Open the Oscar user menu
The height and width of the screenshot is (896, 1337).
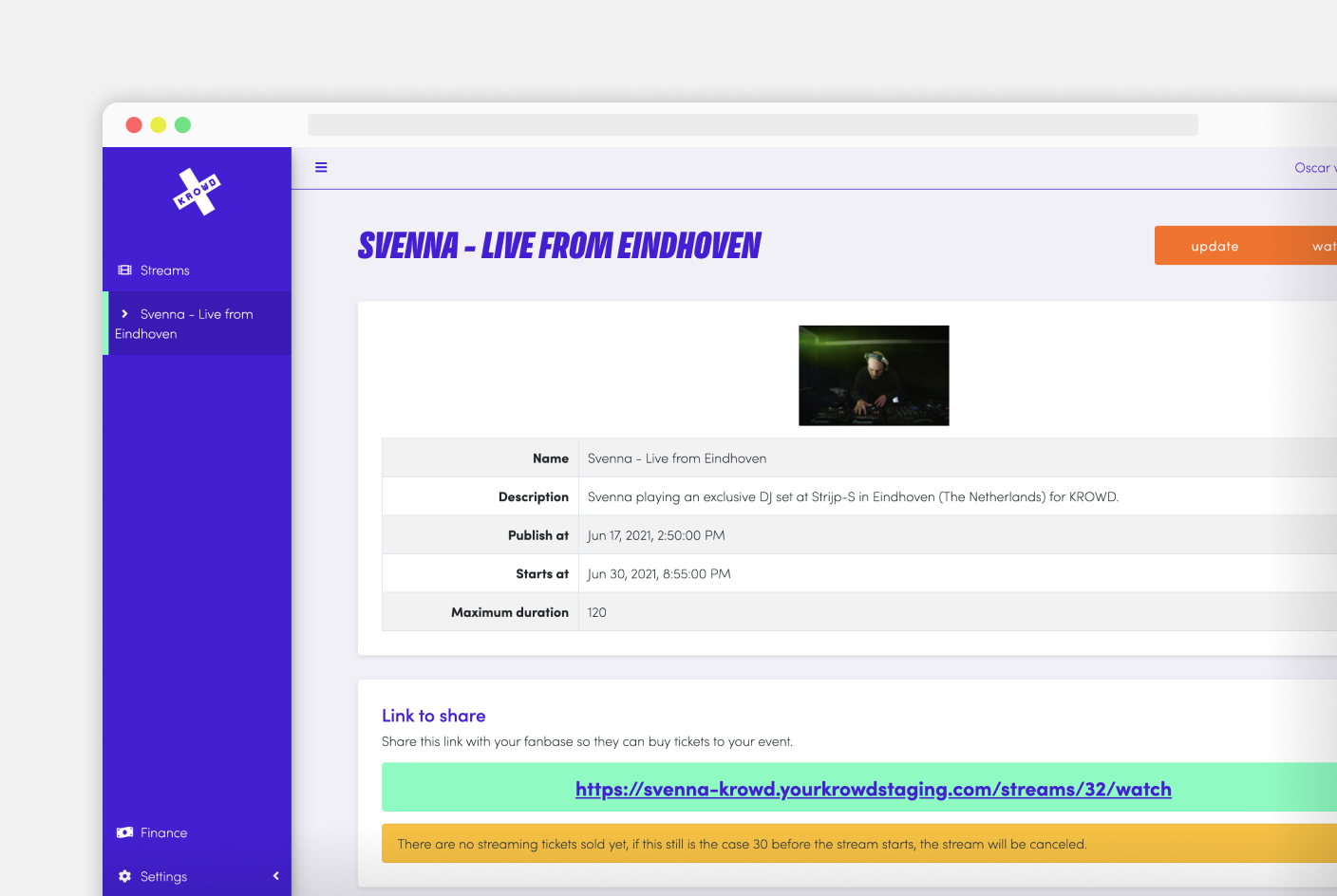coord(1315,168)
